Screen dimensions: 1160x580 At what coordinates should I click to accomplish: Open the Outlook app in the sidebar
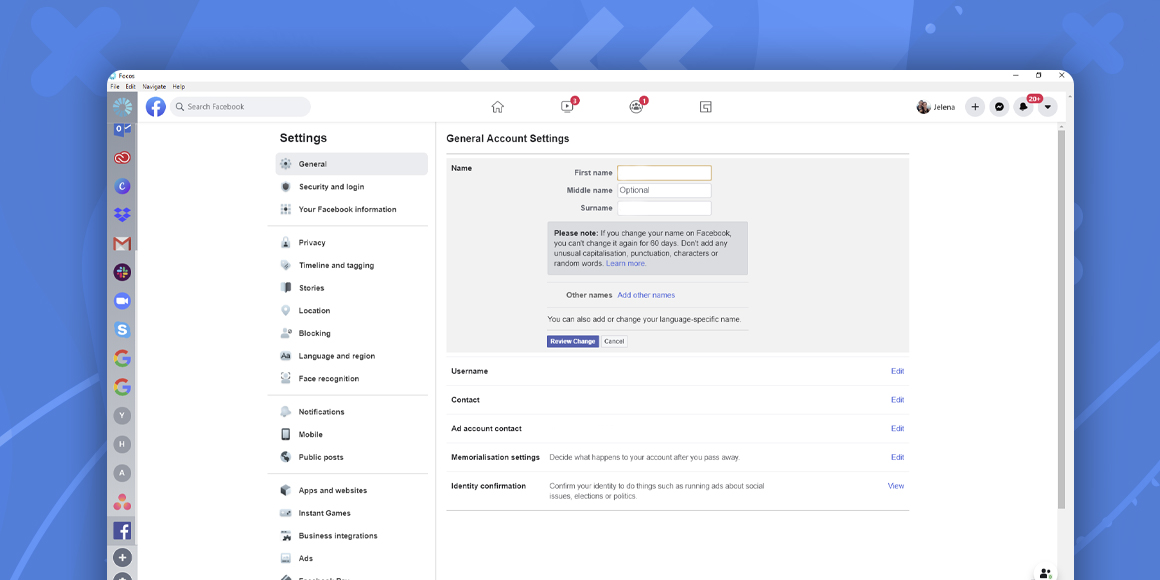pyautogui.click(x=122, y=130)
